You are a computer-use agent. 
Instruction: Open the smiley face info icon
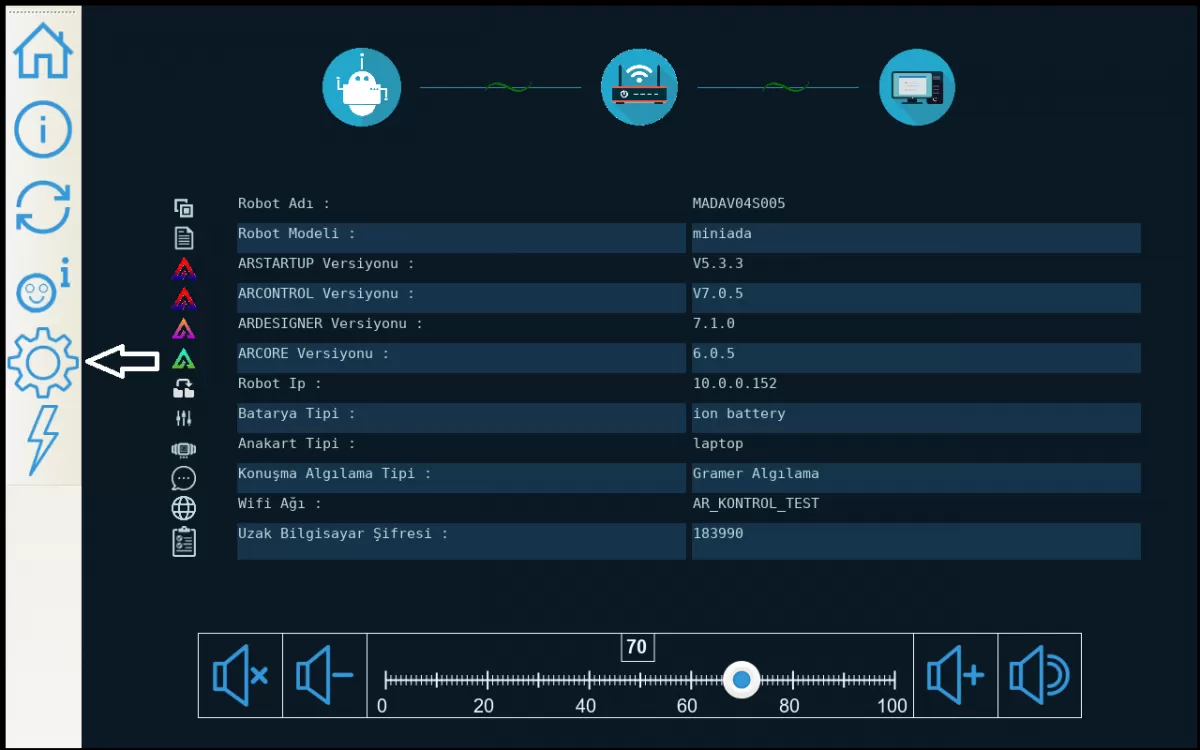[x=43, y=288]
